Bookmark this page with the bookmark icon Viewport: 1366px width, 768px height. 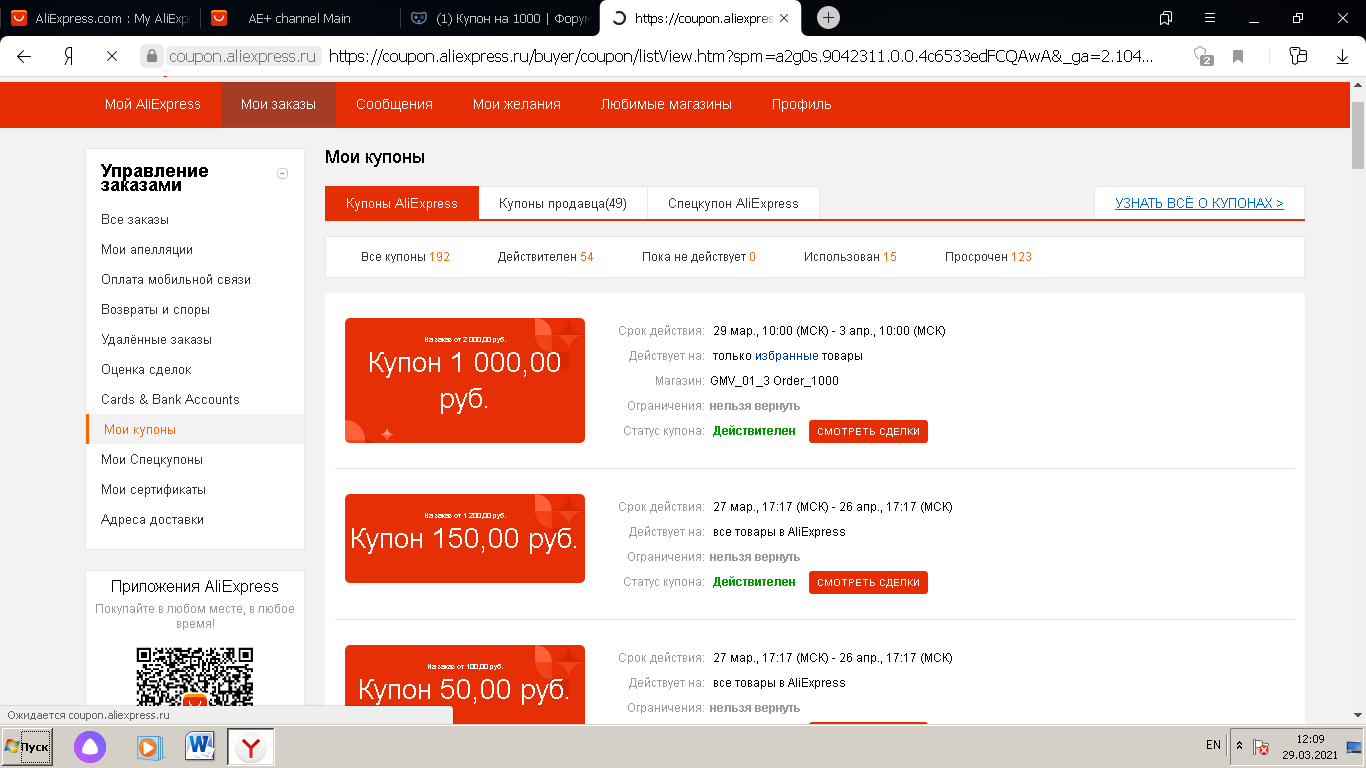(1238, 56)
